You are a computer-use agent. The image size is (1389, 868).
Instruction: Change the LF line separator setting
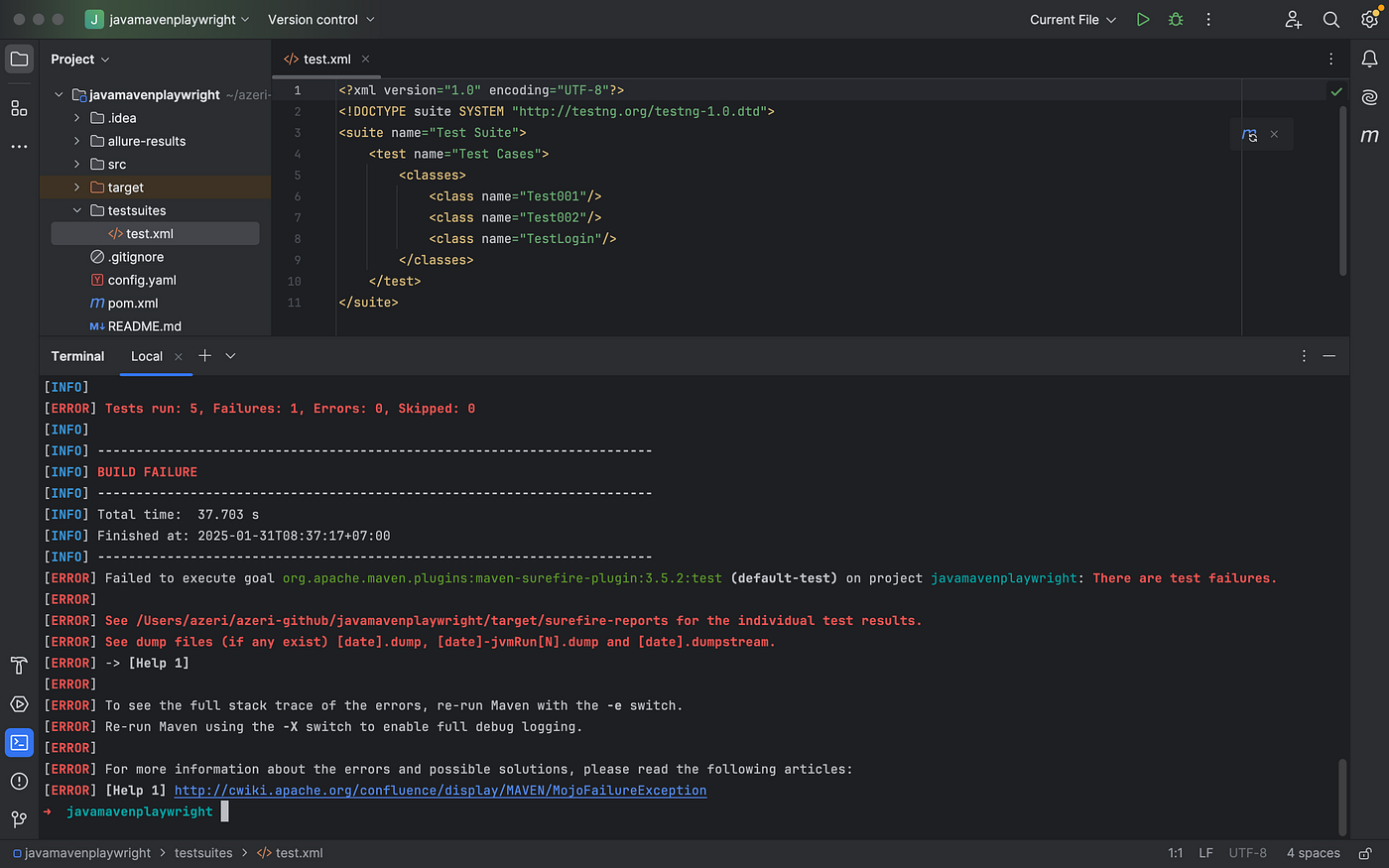coord(1205,853)
